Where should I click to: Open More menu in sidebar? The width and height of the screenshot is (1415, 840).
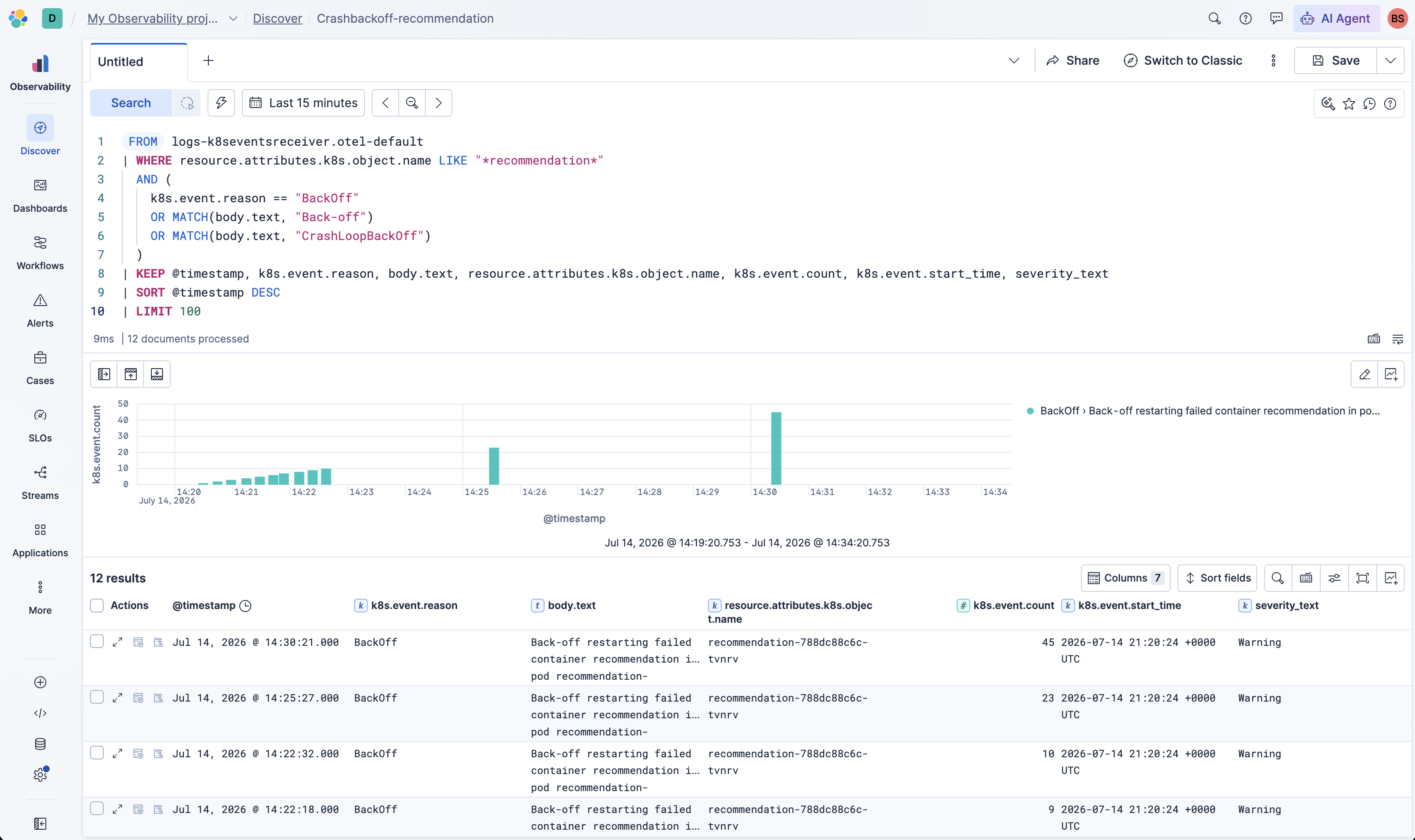pyautogui.click(x=40, y=597)
